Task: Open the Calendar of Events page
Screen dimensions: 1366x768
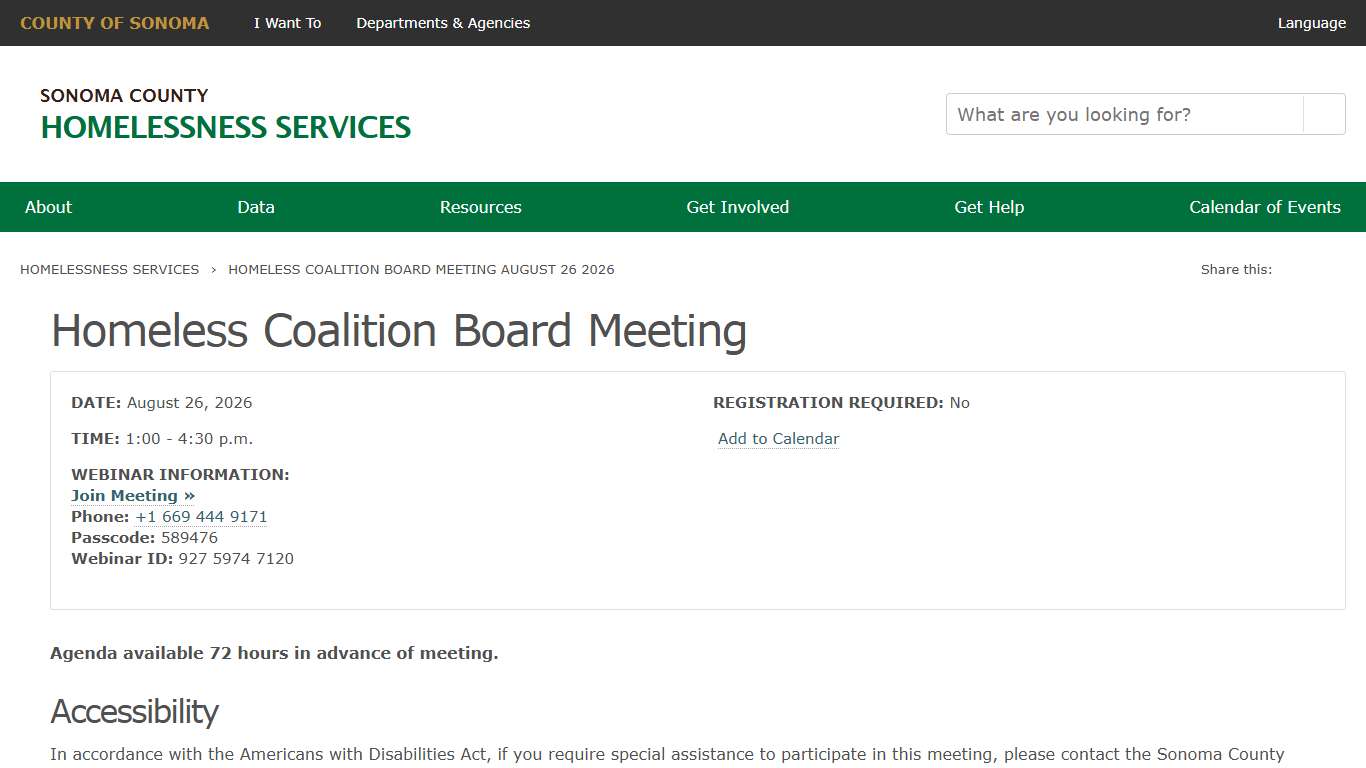Action: [1265, 207]
